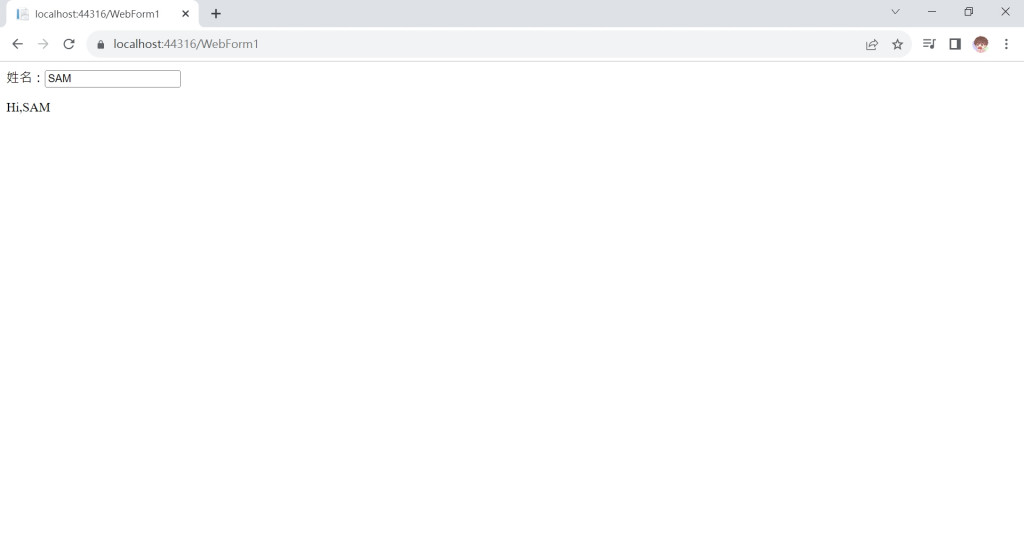Toggle the browser side panel
1024x544 pixels.
tap(955, 44)
